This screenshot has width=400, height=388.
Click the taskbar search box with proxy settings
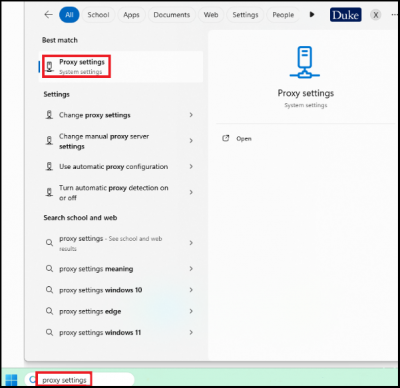point(80,380)
